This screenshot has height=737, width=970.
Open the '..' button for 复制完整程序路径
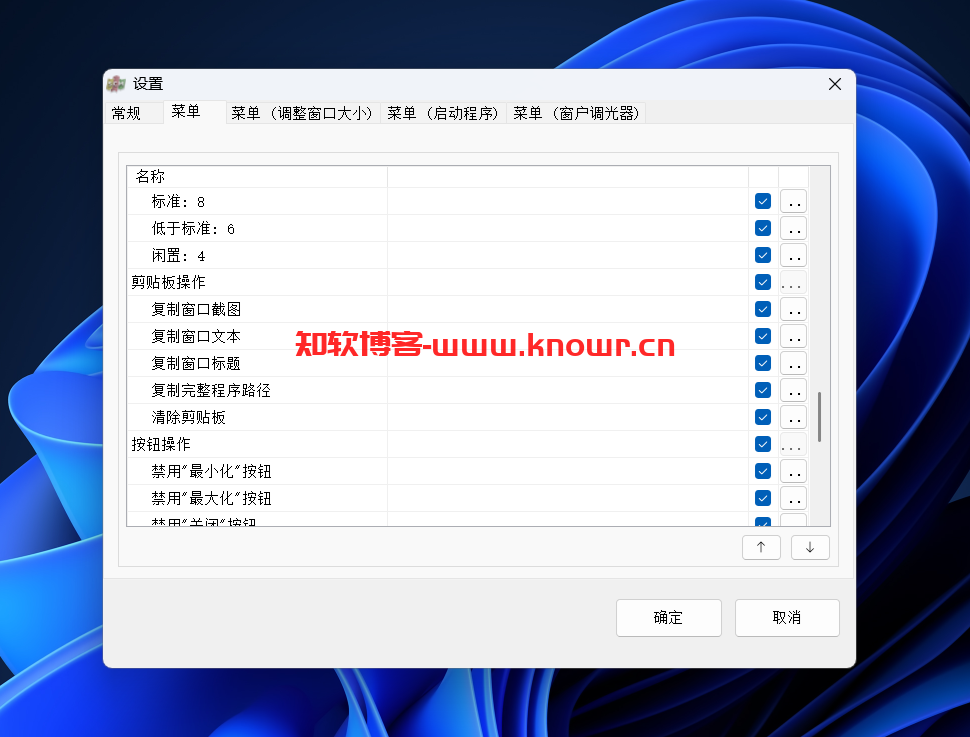tap(793, 390)
